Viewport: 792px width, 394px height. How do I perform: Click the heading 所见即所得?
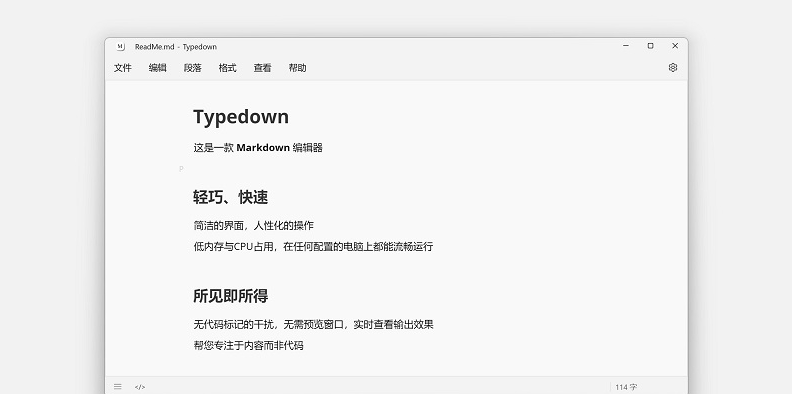point(230,296)
